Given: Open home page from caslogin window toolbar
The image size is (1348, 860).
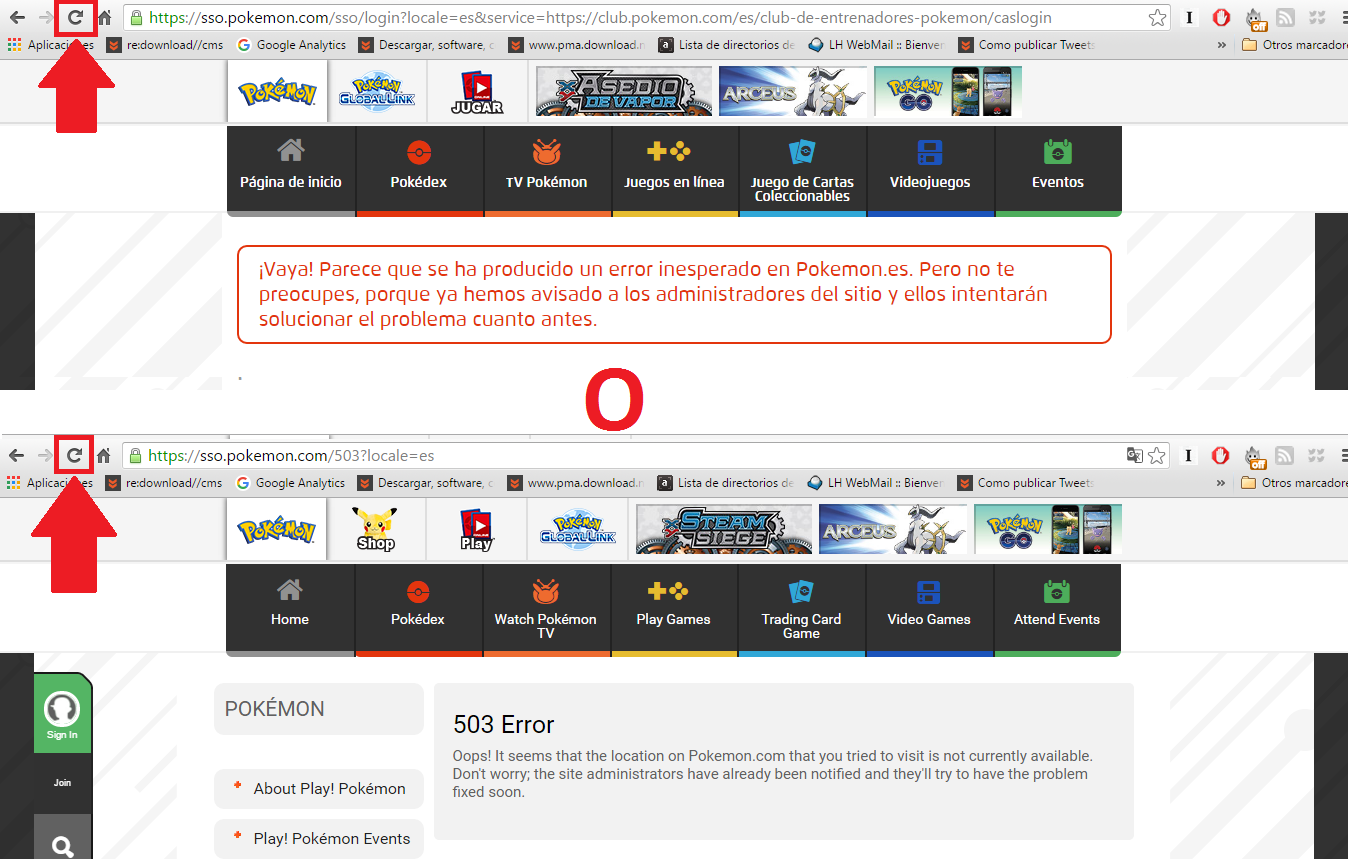Looking at the screenshot, I should tap(104, 17).
